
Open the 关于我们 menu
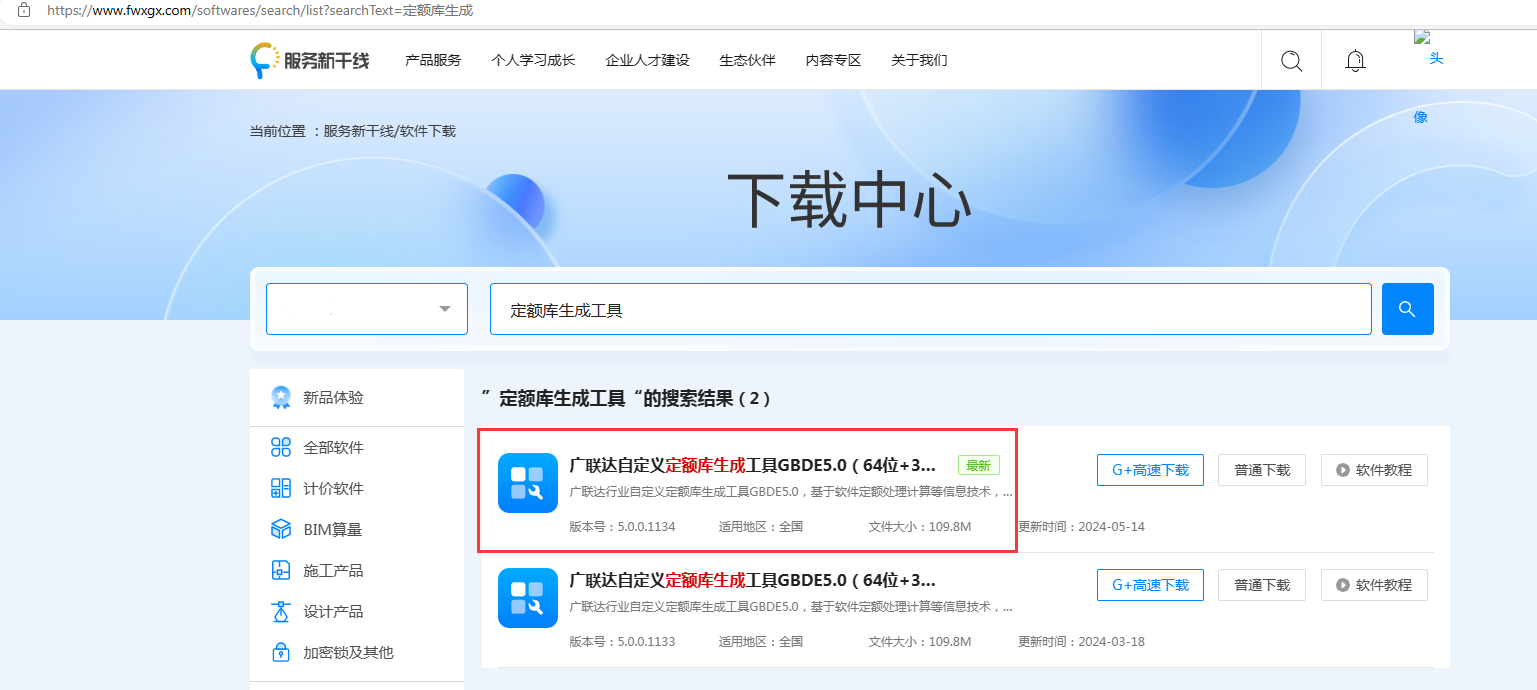[x=919, y=60]
